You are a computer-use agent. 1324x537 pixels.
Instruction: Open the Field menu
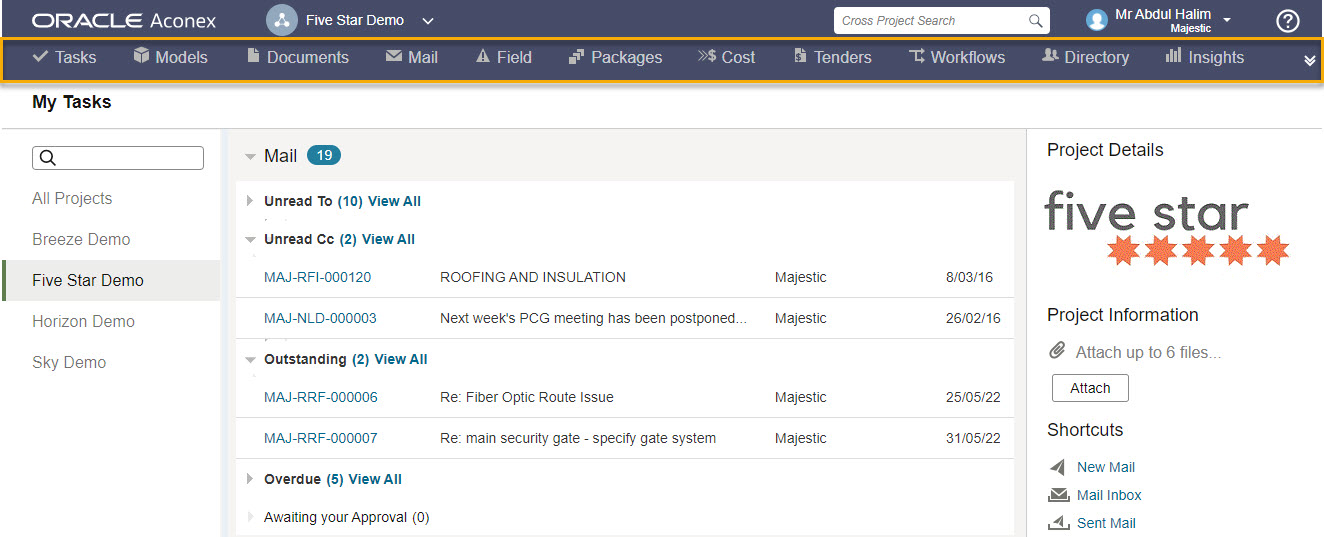[503, 57]
